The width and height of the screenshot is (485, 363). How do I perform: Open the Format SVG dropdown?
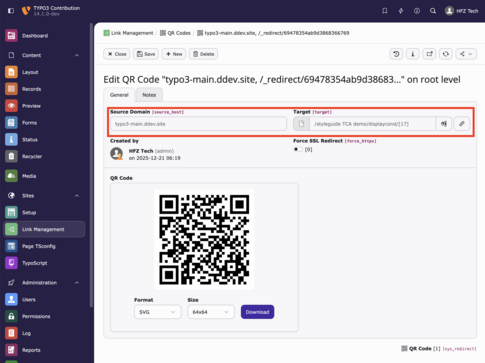pos(158,312)
